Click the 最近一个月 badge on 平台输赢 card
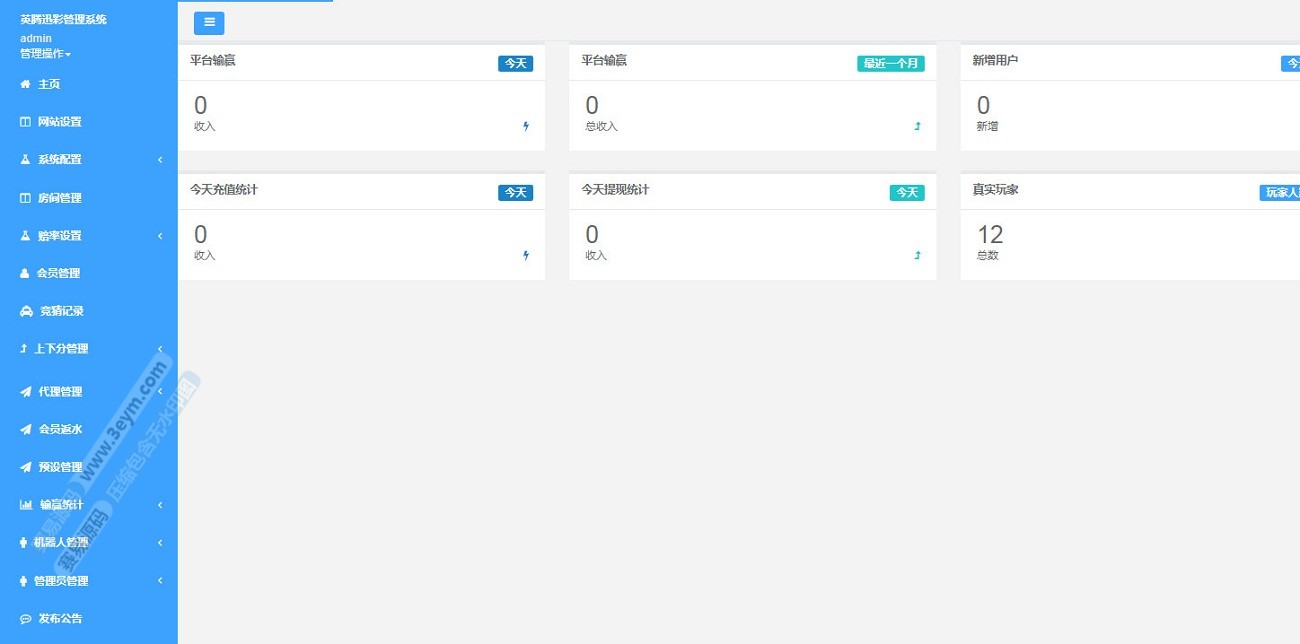This screenshot has width=1300, height=644. (890, 64)
